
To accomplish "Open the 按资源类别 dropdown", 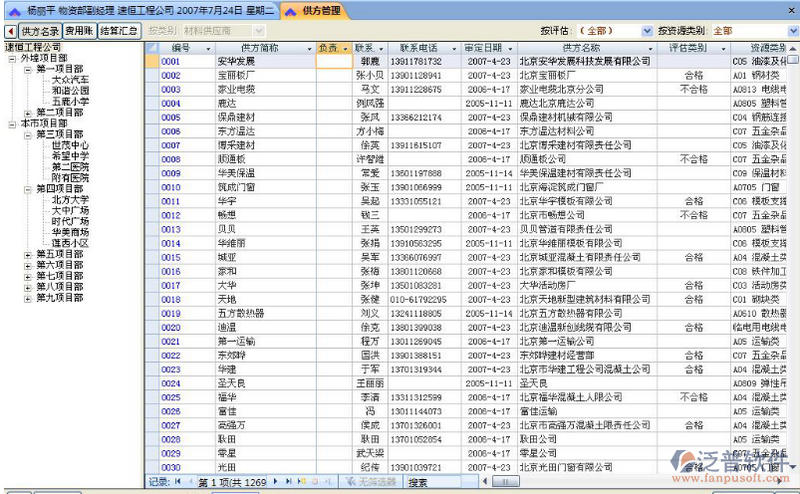I will [792, 31].
